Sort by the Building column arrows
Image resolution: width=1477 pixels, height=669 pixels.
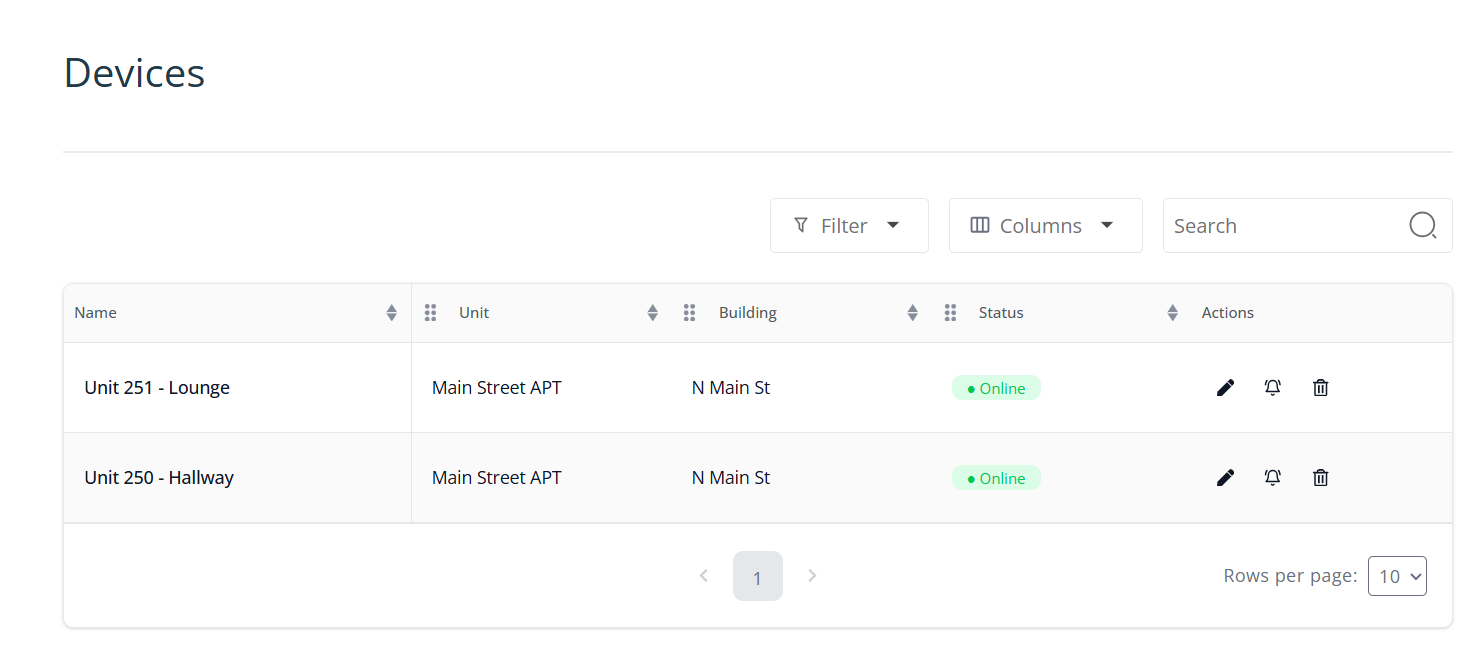click(x=912, y=313)
